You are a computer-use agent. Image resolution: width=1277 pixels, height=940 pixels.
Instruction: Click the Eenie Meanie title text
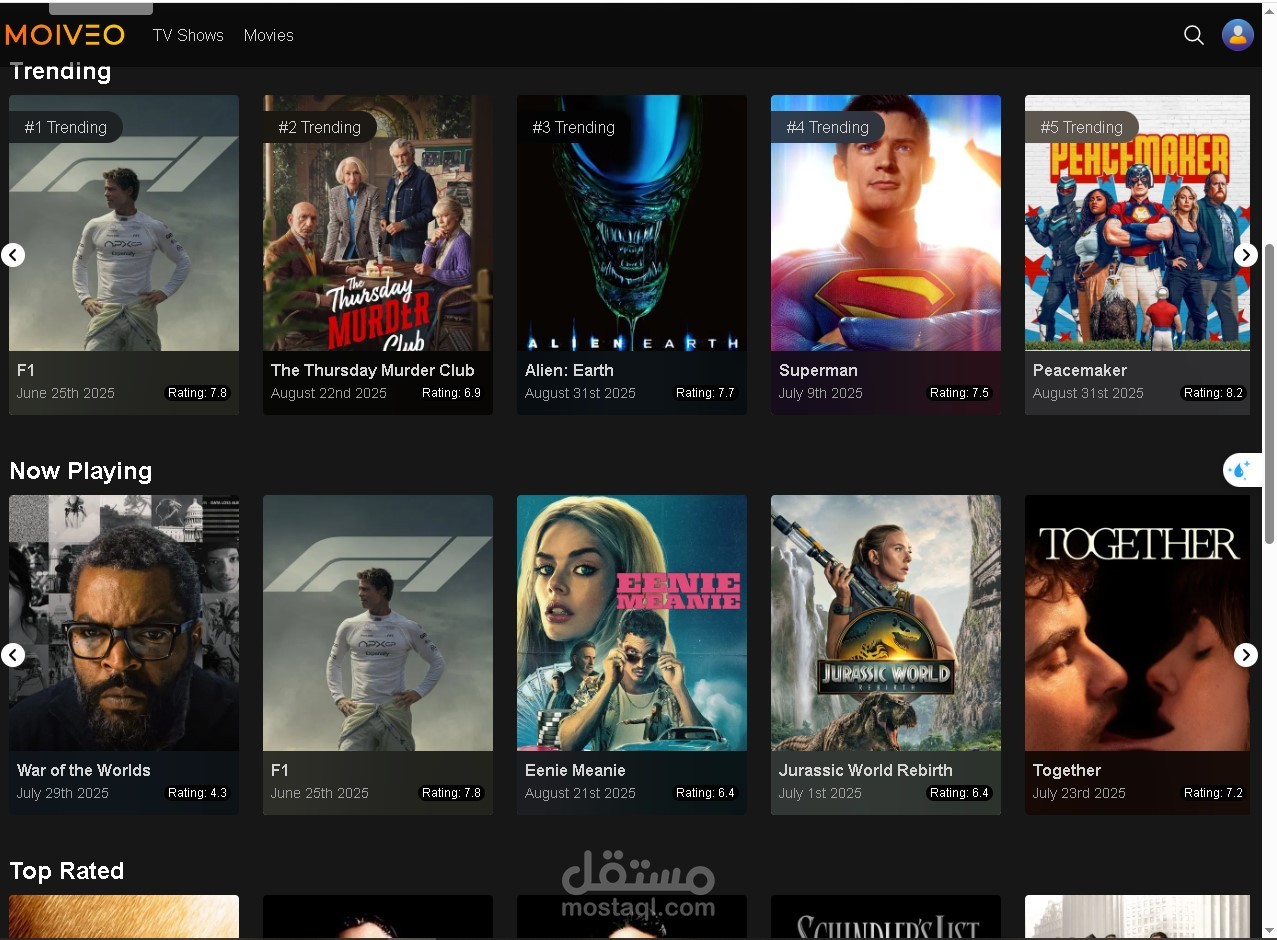[575, 770]
